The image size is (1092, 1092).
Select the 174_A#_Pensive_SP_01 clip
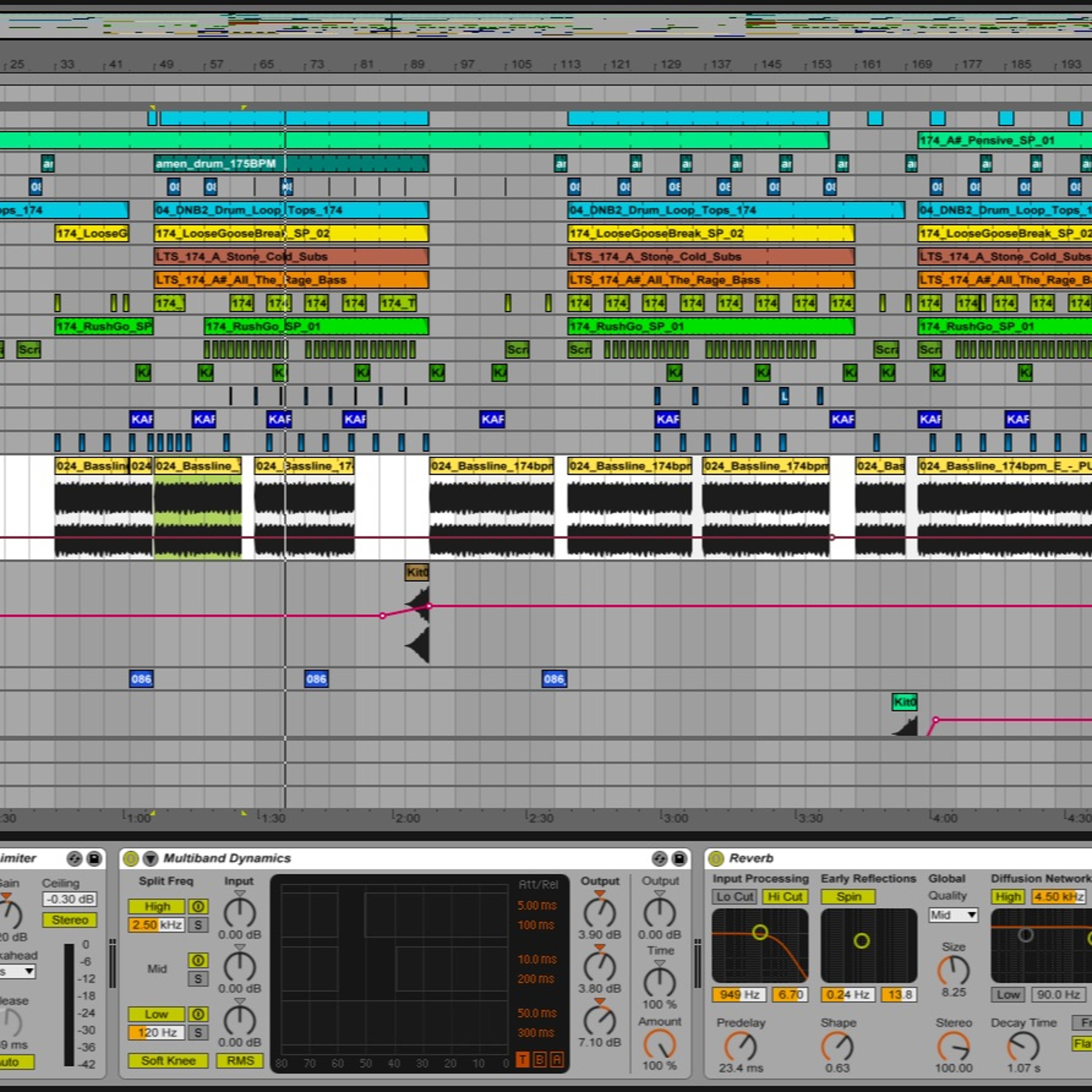[x=1004, y=140]
